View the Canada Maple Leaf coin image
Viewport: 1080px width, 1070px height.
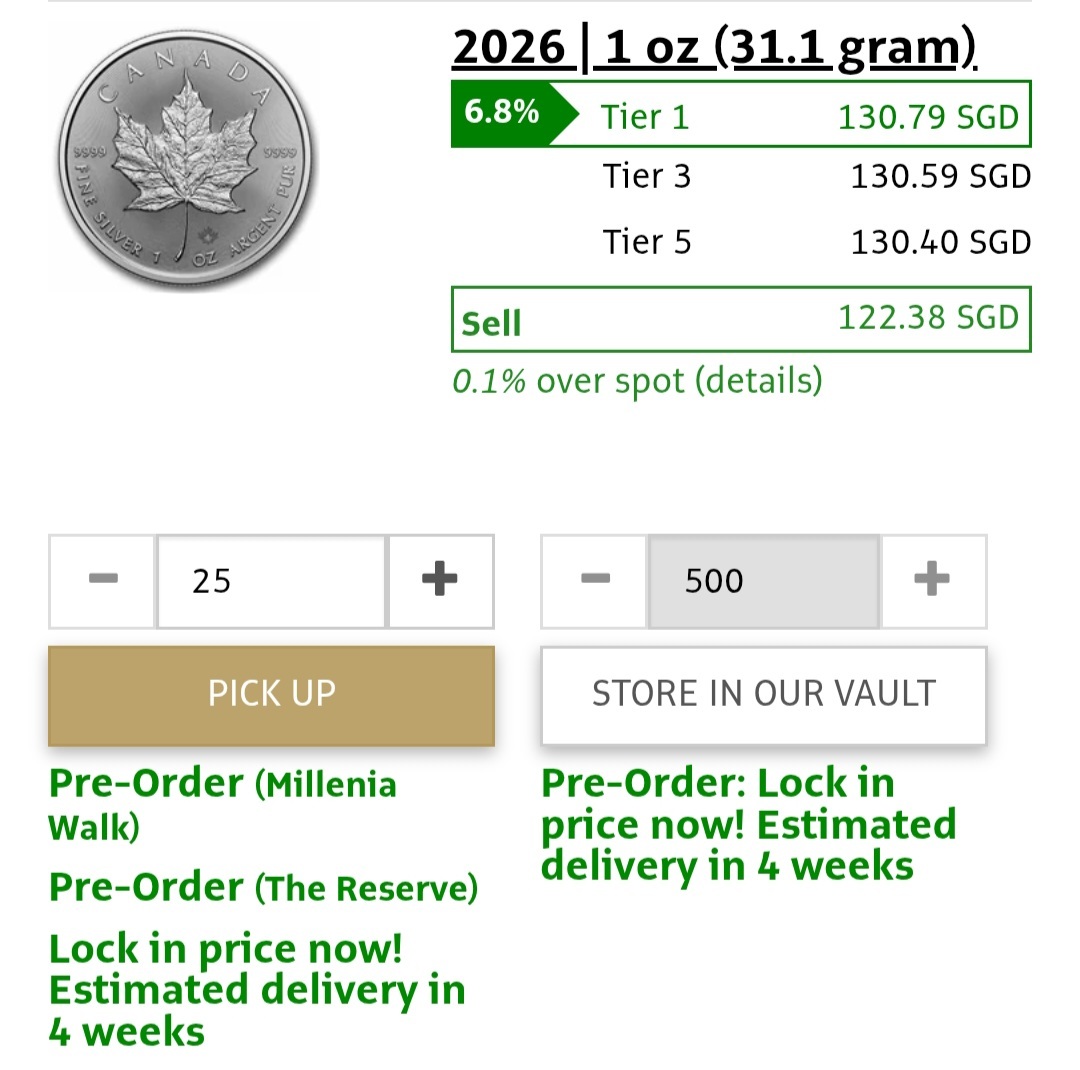(186, 158)
